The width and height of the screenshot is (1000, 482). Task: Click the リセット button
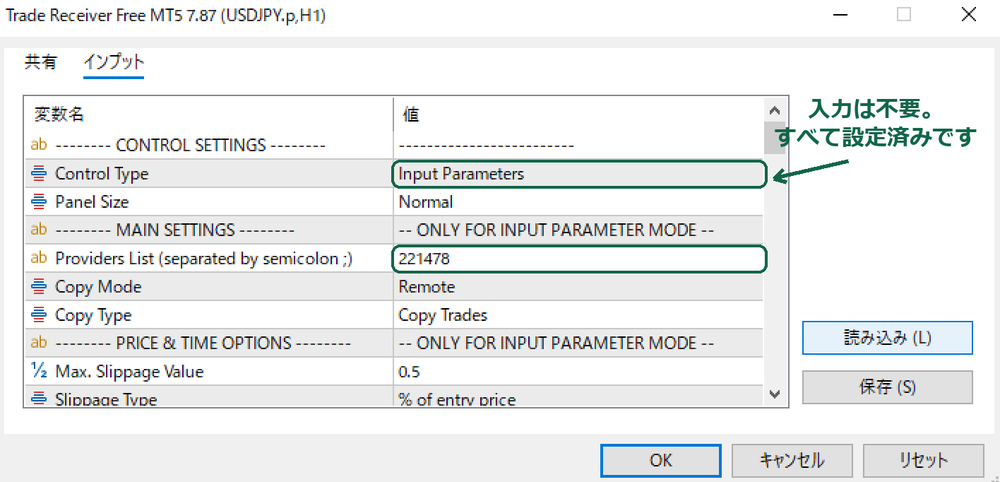(923, 460)
